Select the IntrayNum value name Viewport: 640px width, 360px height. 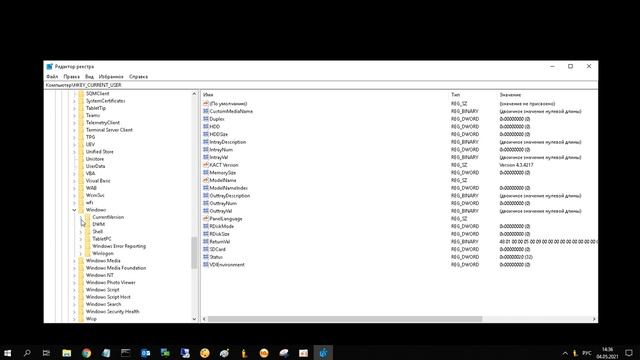221,150
